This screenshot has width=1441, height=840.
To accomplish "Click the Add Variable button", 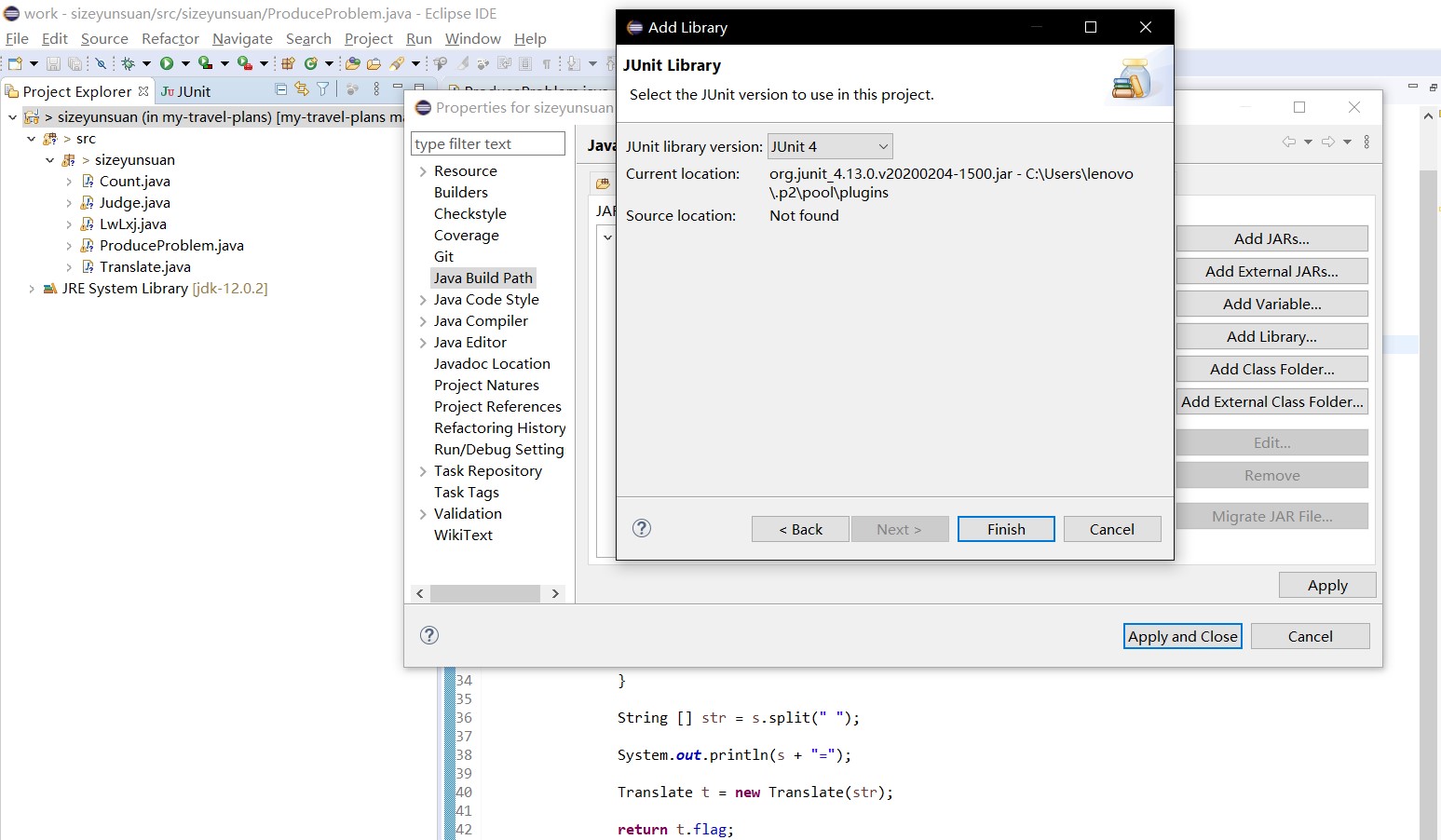I will (x=1271, y=304).
